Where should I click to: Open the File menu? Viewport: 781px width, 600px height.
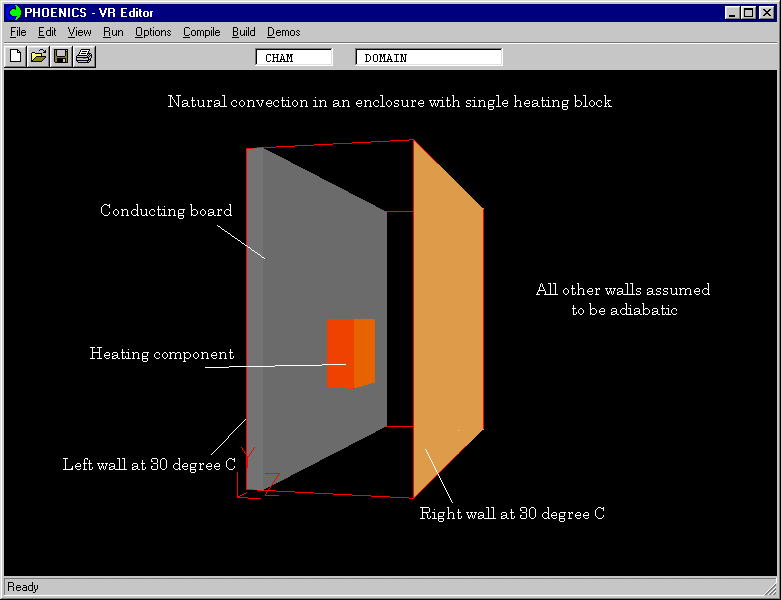pyautogui.click(x=18, y=32)
